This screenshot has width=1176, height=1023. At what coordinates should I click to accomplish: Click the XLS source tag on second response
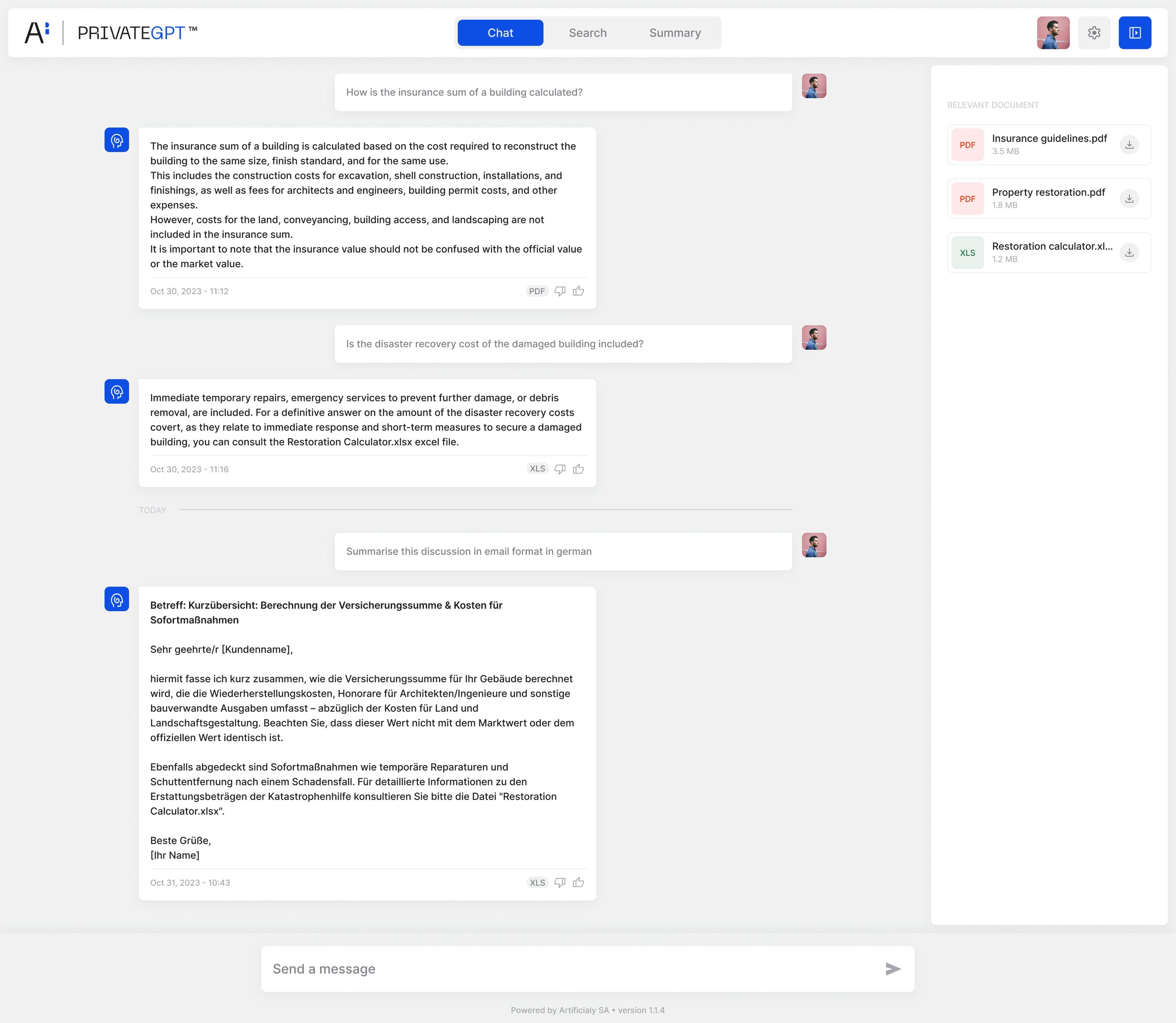537,468
